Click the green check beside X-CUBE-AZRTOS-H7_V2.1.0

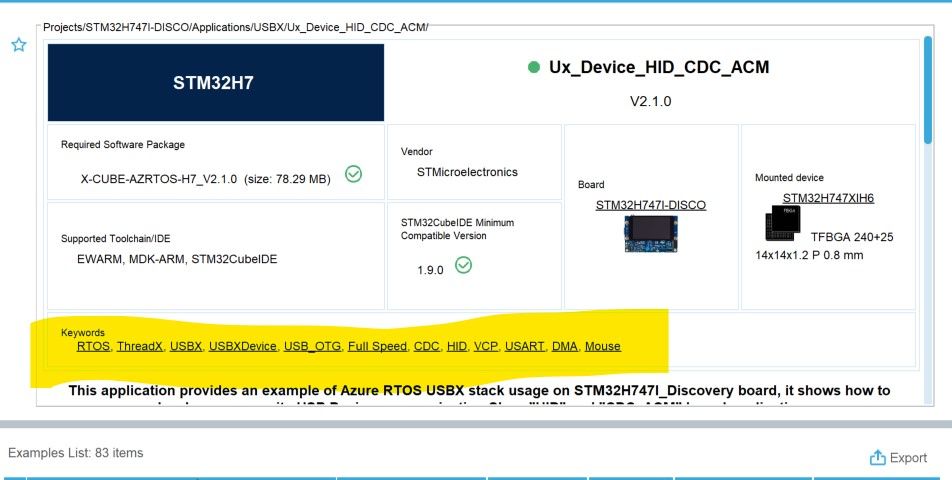click(x=353, y=174)
